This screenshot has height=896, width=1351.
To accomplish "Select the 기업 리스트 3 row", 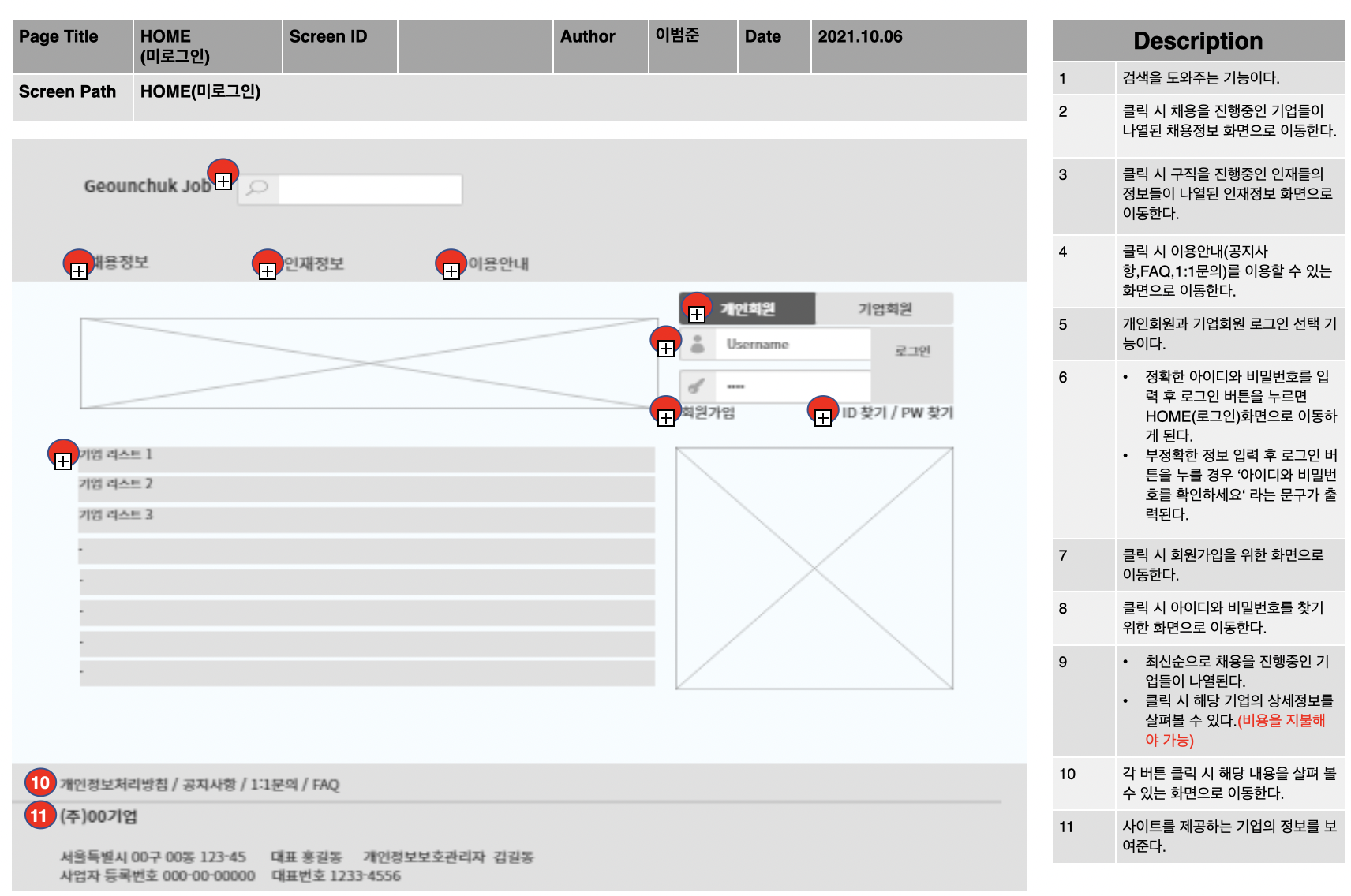I will coord(367,520).
